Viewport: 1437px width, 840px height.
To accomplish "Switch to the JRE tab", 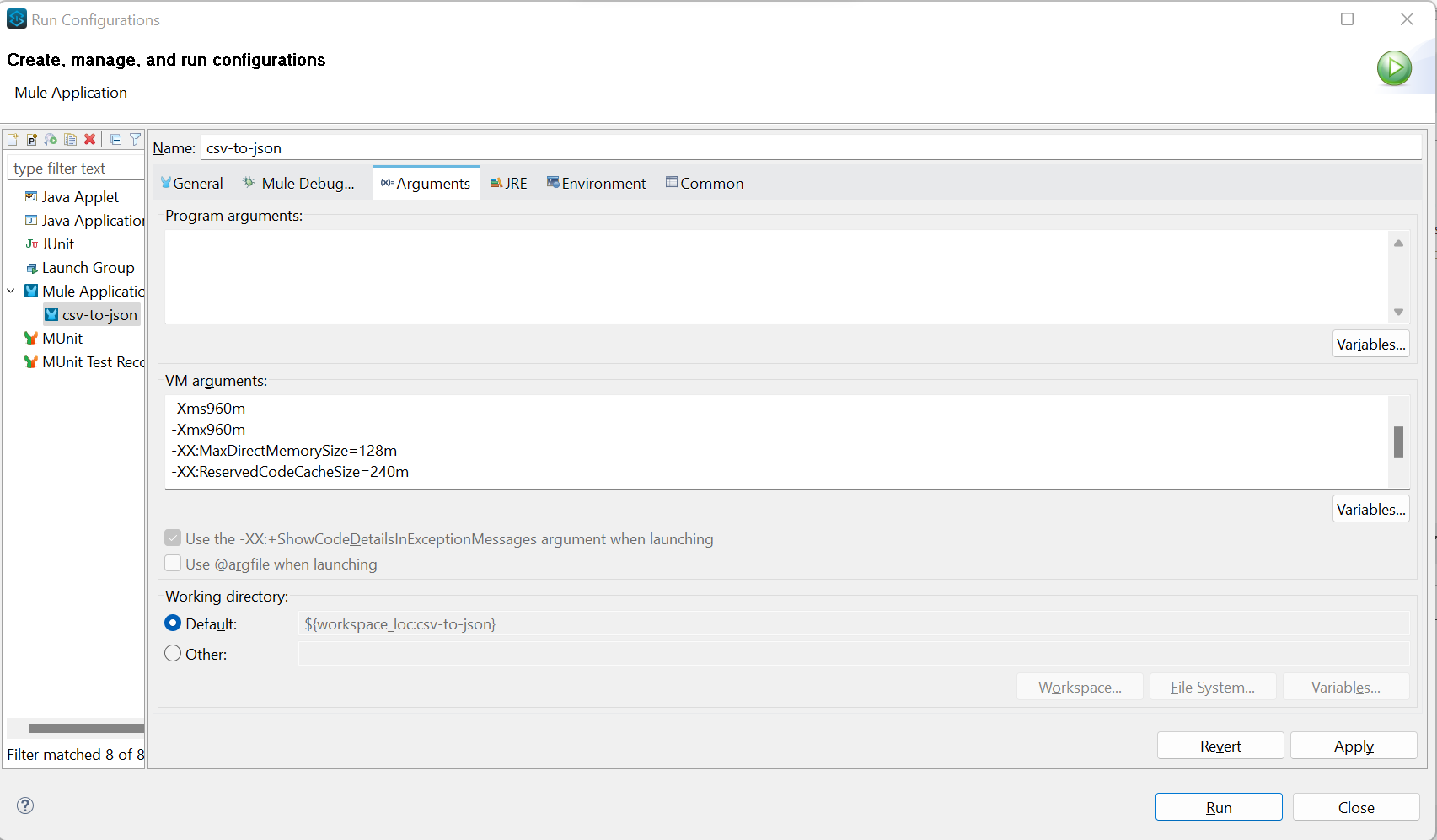I will tap(508, 183).
